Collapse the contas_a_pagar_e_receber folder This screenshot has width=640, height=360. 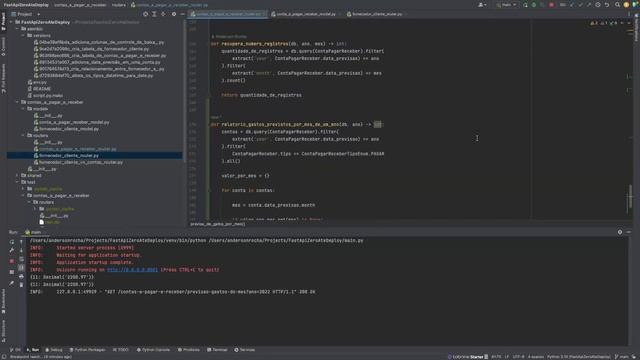(18, 102)
